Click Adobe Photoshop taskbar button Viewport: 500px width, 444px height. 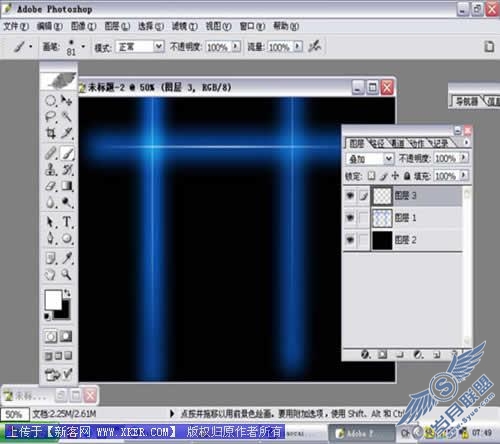pos(362,433)
